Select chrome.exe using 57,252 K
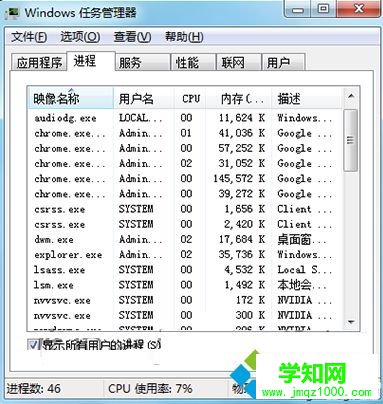The width and height of the screenshot is (383, 404). 185,148
